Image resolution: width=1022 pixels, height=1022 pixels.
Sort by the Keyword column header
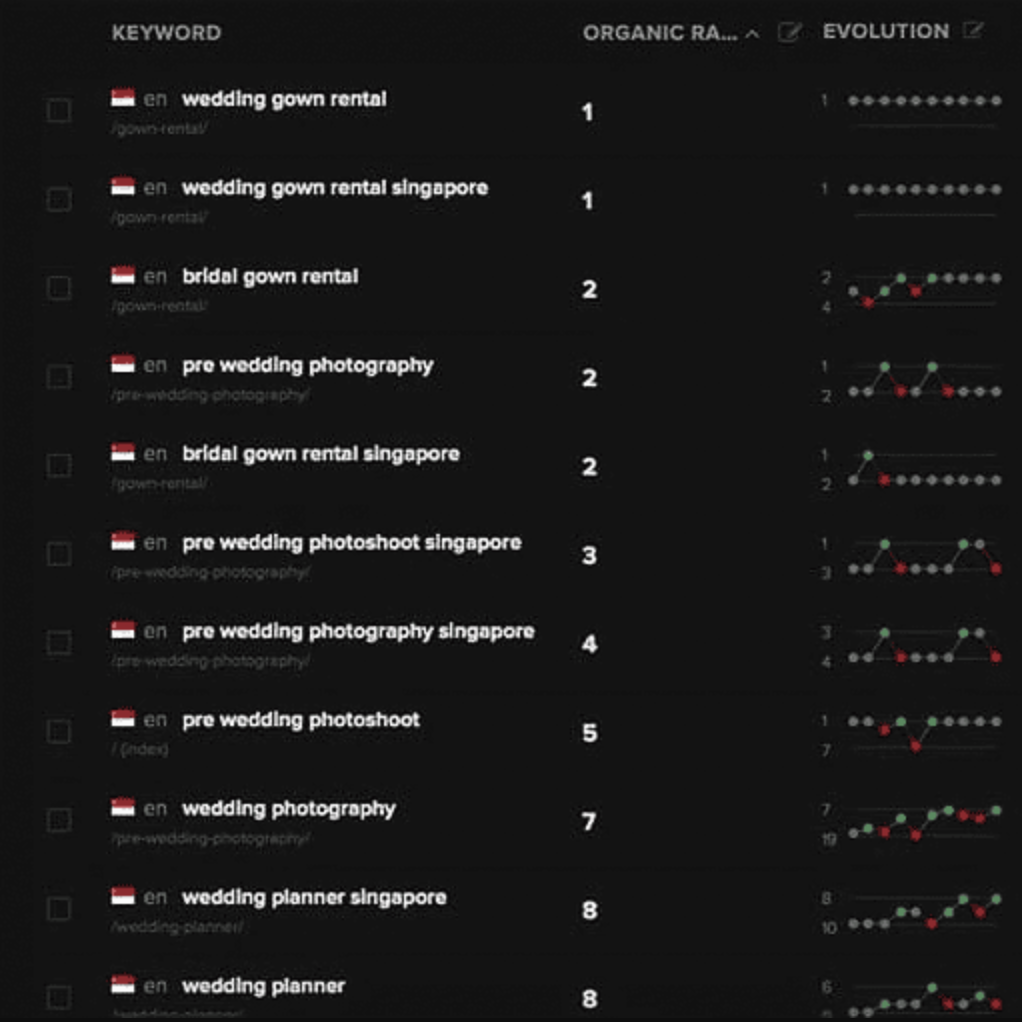pos(166,33)
